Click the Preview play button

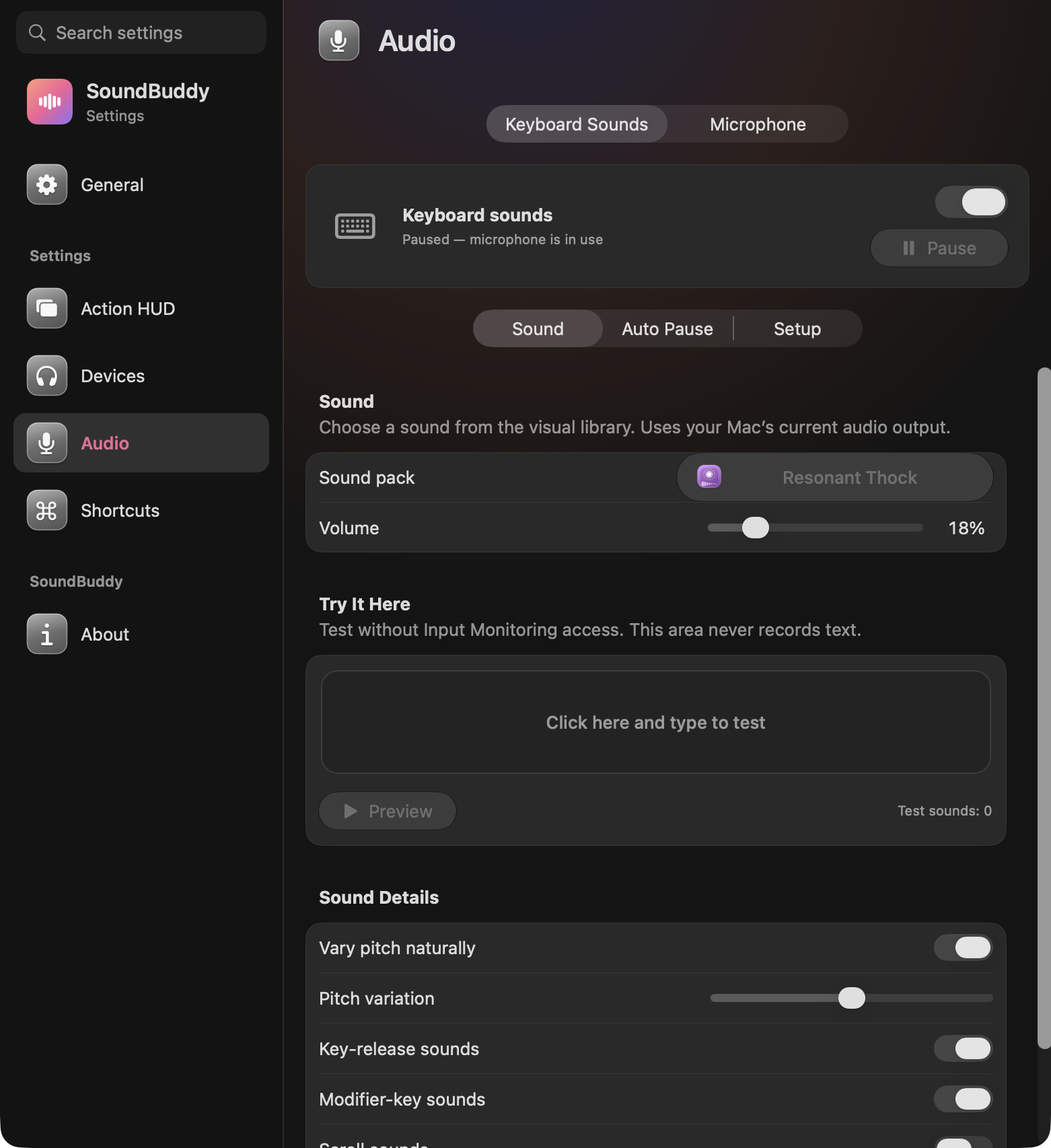coord(388,811)
